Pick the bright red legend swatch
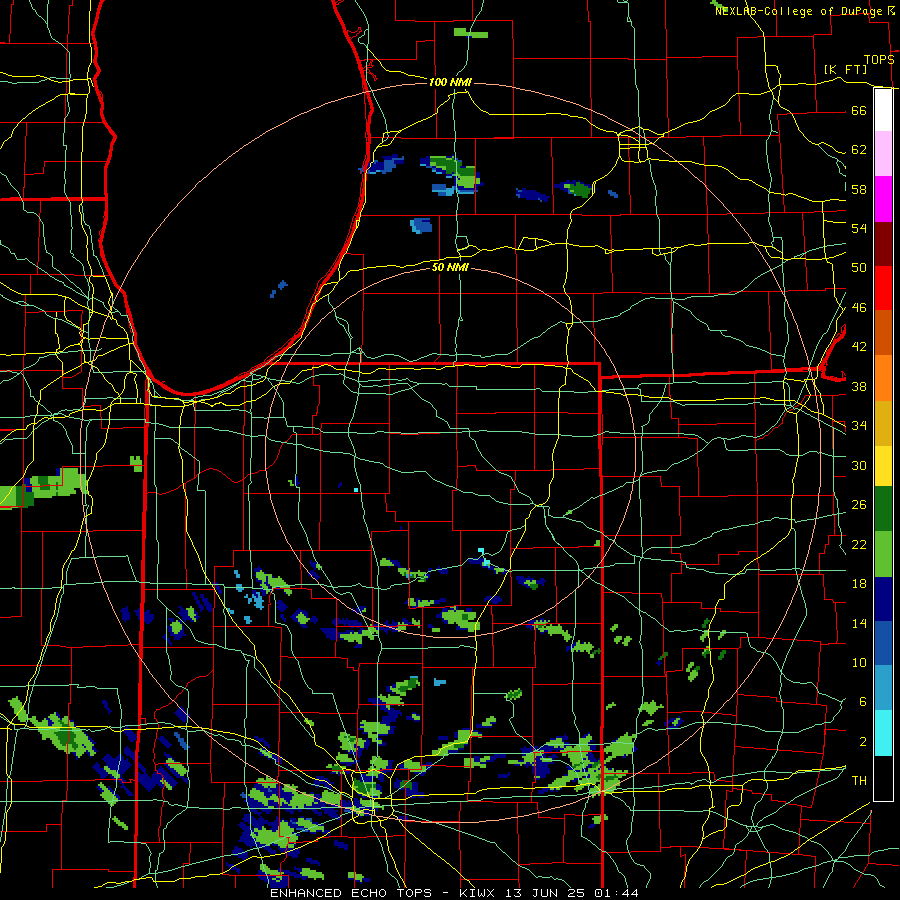This screenshot has height=900, width=900. [883, 288]
